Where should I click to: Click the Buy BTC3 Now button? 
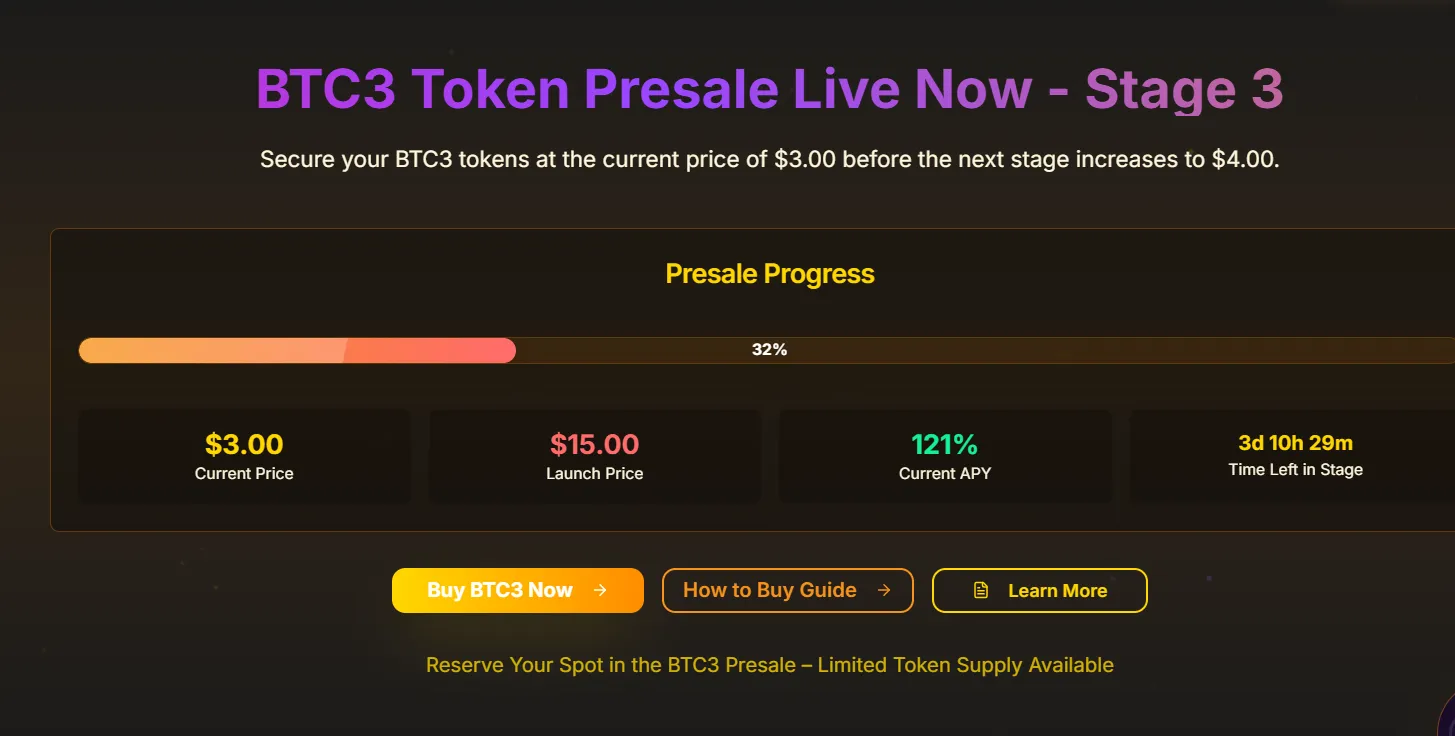[x=517, y=590]
